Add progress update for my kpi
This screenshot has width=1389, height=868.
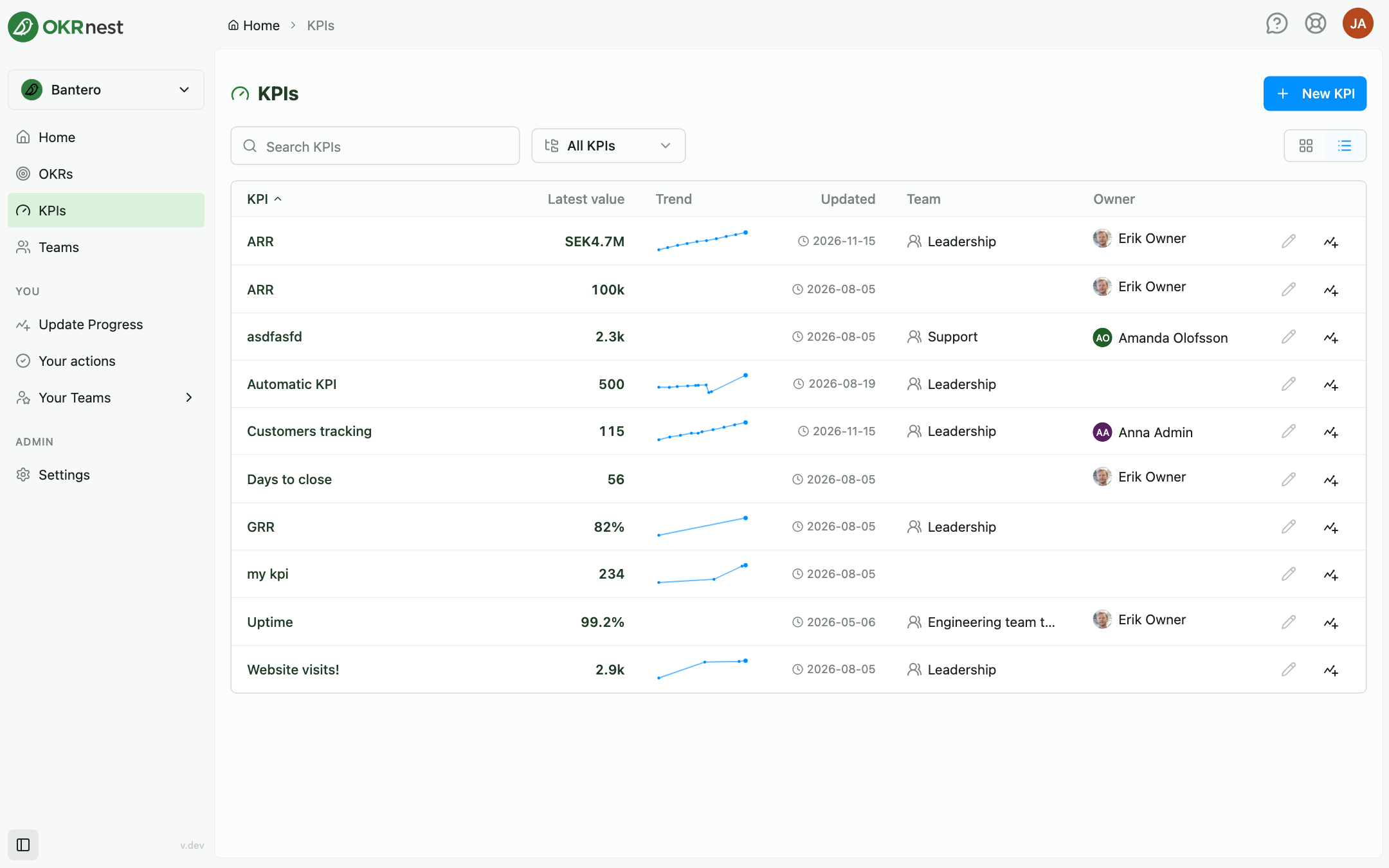(x=1331, y=575)
